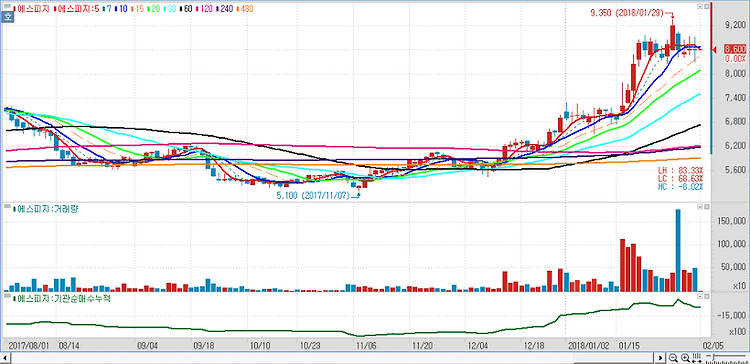The width and height of the screenshot is (750, 364).
Task: Select the 20-day moving average legend
Action: (x=154, y=9)
